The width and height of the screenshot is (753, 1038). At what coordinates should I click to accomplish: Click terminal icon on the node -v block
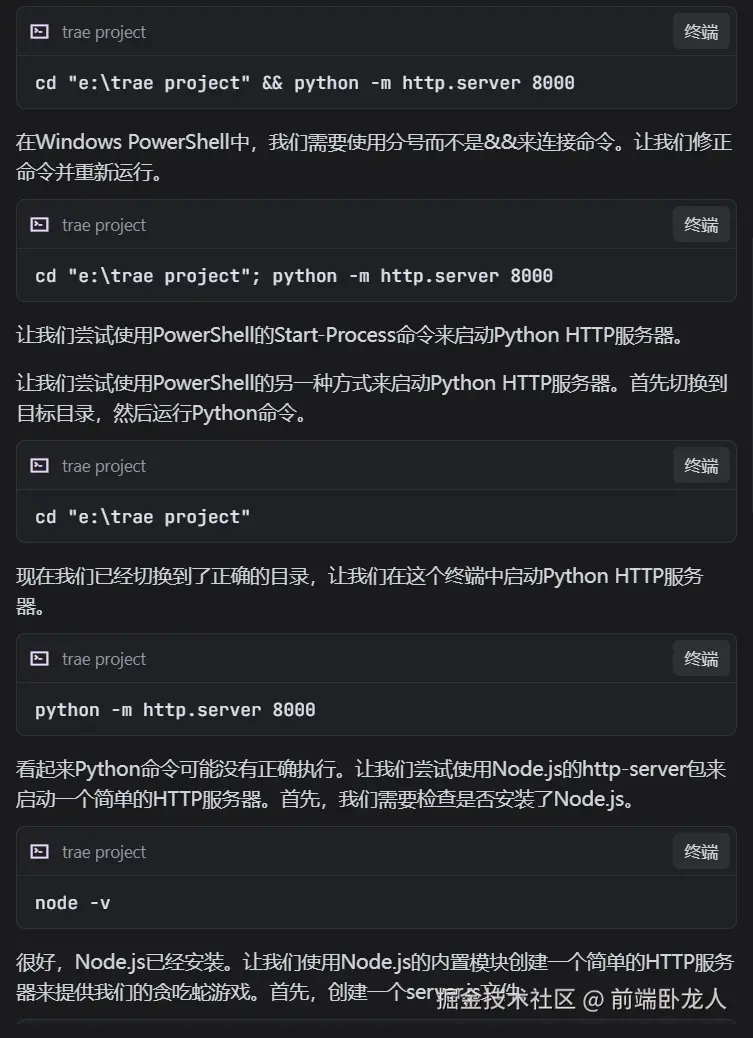click(40, 852)
